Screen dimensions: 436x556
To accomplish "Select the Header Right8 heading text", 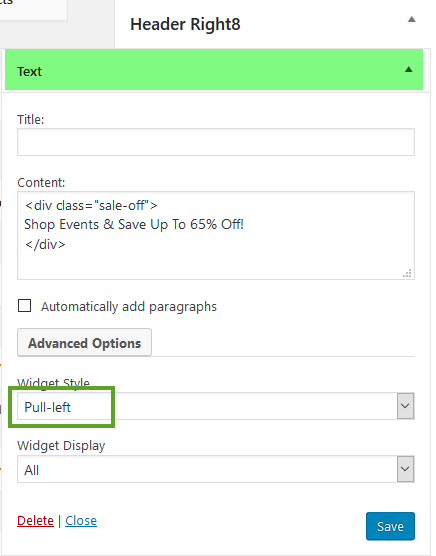I will 185,24.
